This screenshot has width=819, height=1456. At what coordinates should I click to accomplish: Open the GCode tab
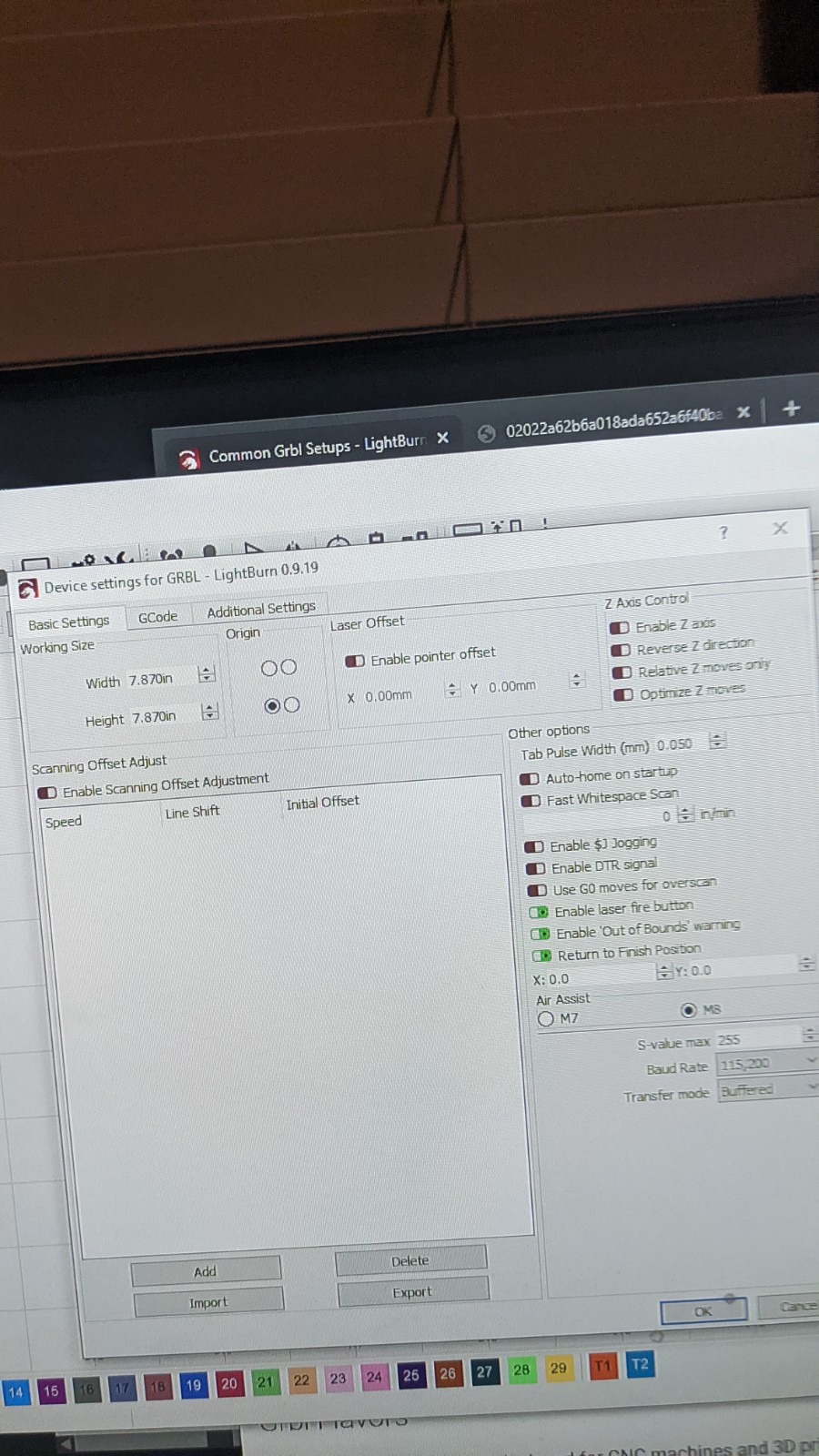pyautogui.click(x=157, y=616)
